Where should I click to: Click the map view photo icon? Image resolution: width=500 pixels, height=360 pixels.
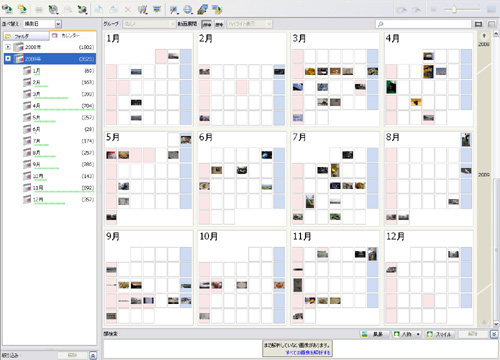[203, 9]
